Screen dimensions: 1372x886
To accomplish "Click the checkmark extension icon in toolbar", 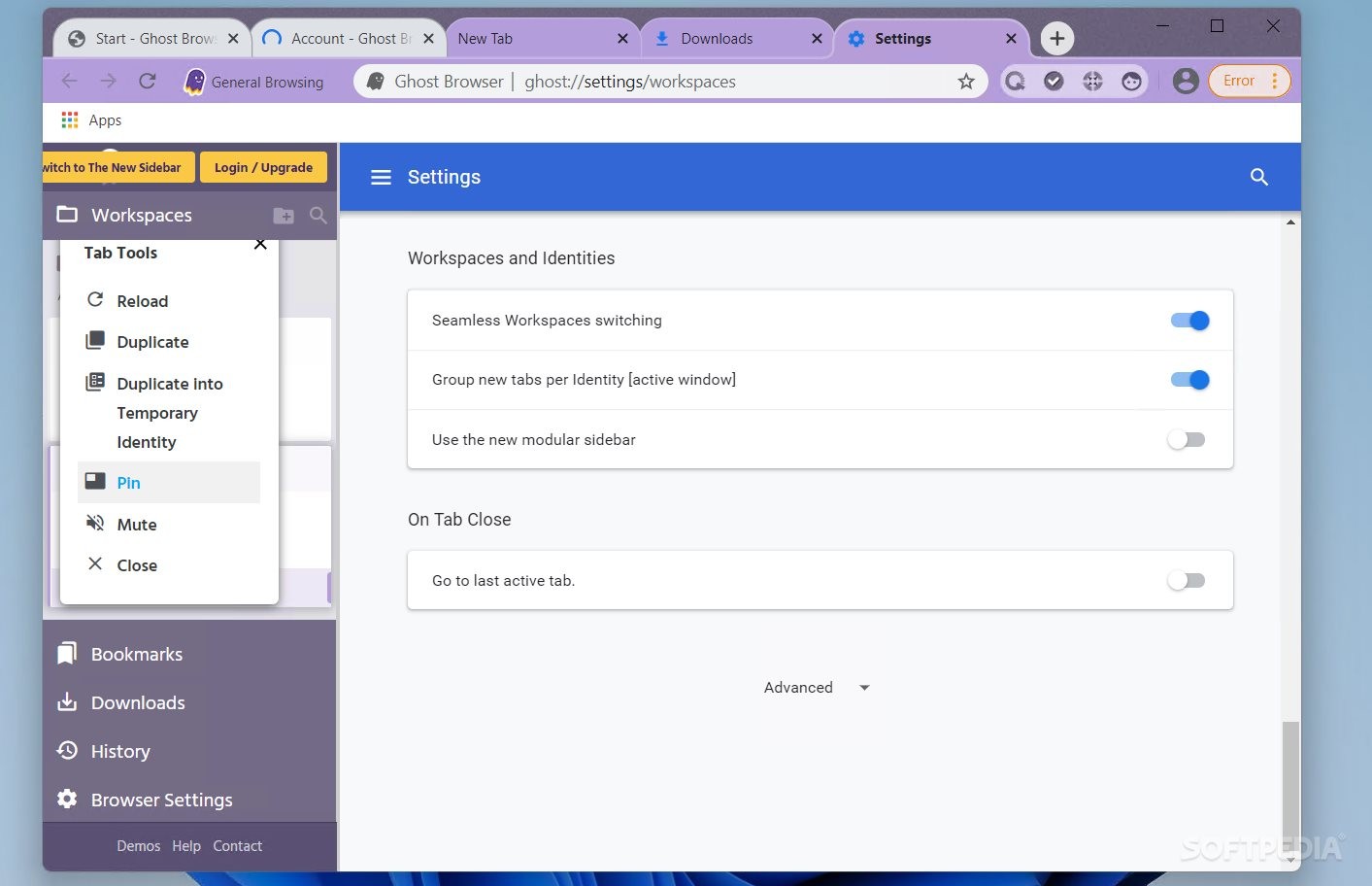I will coord(1054,82).
